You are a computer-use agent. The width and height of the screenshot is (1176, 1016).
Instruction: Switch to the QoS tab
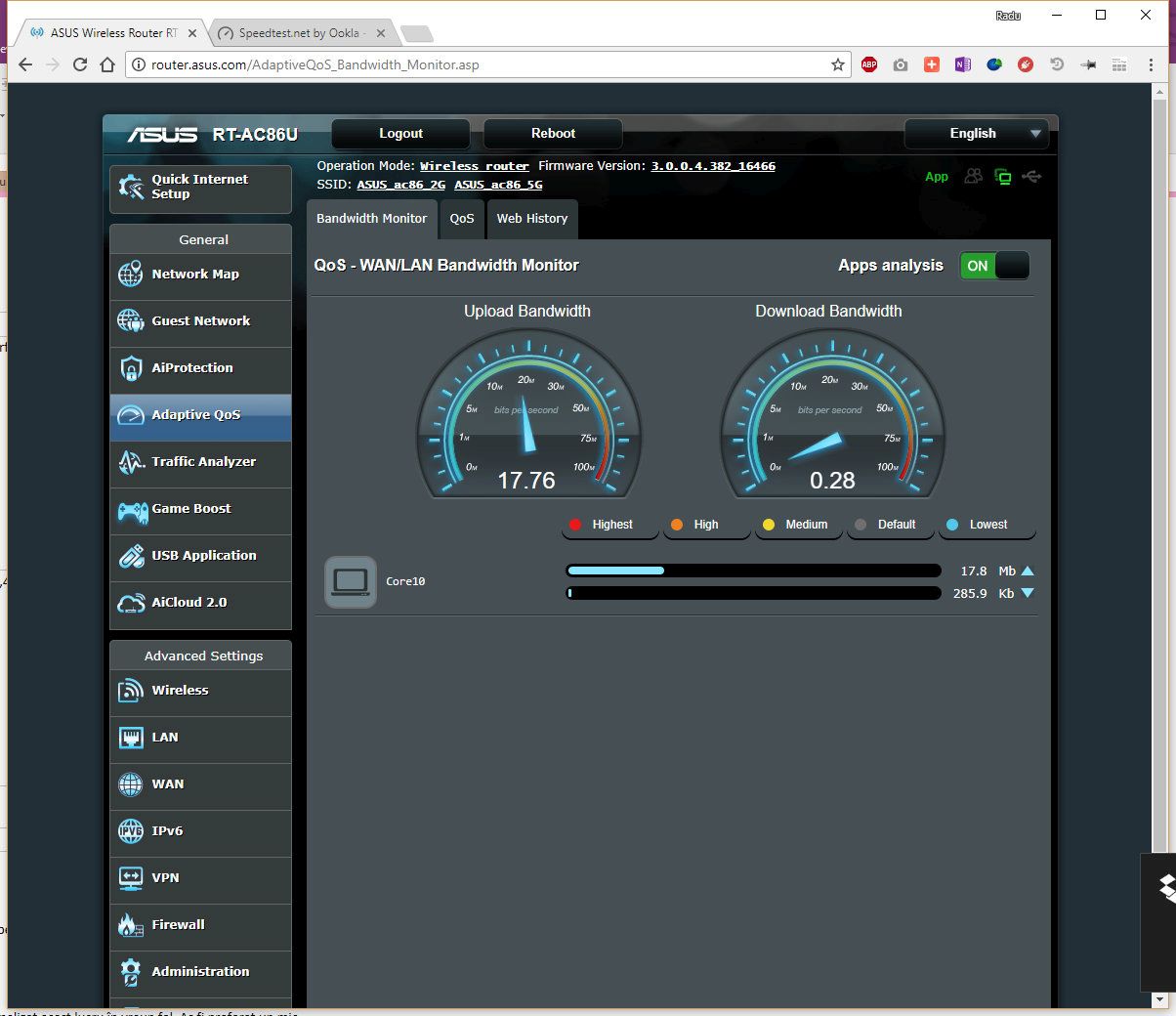tap(462, 219)
